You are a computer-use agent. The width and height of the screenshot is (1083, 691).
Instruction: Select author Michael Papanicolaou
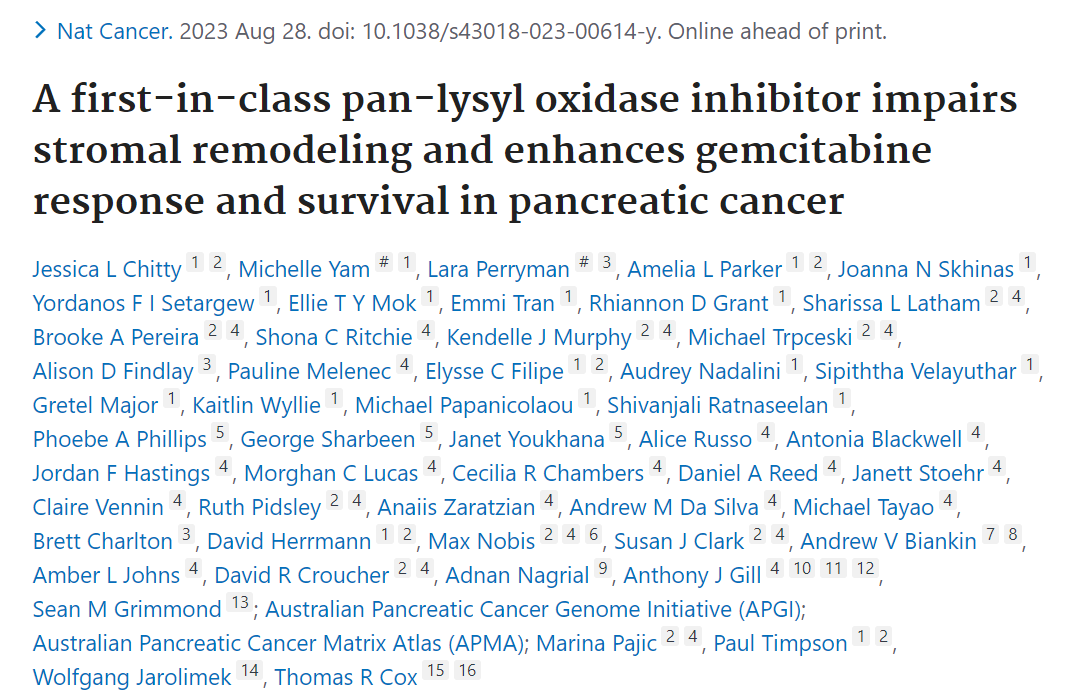click(x=464, y=405)
